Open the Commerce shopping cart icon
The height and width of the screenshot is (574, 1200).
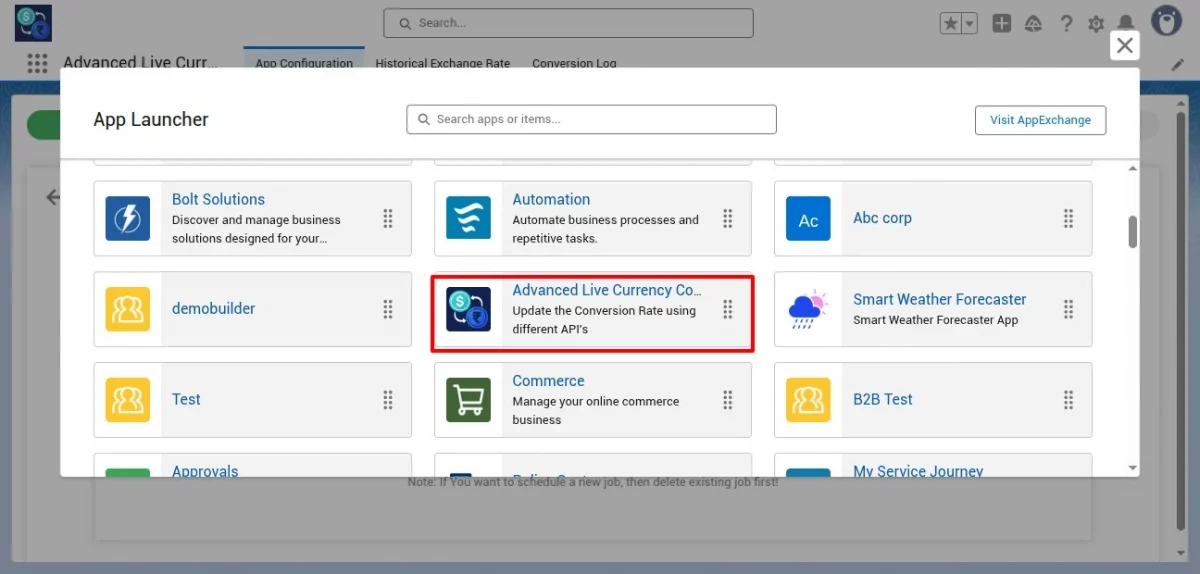[468, 400]
